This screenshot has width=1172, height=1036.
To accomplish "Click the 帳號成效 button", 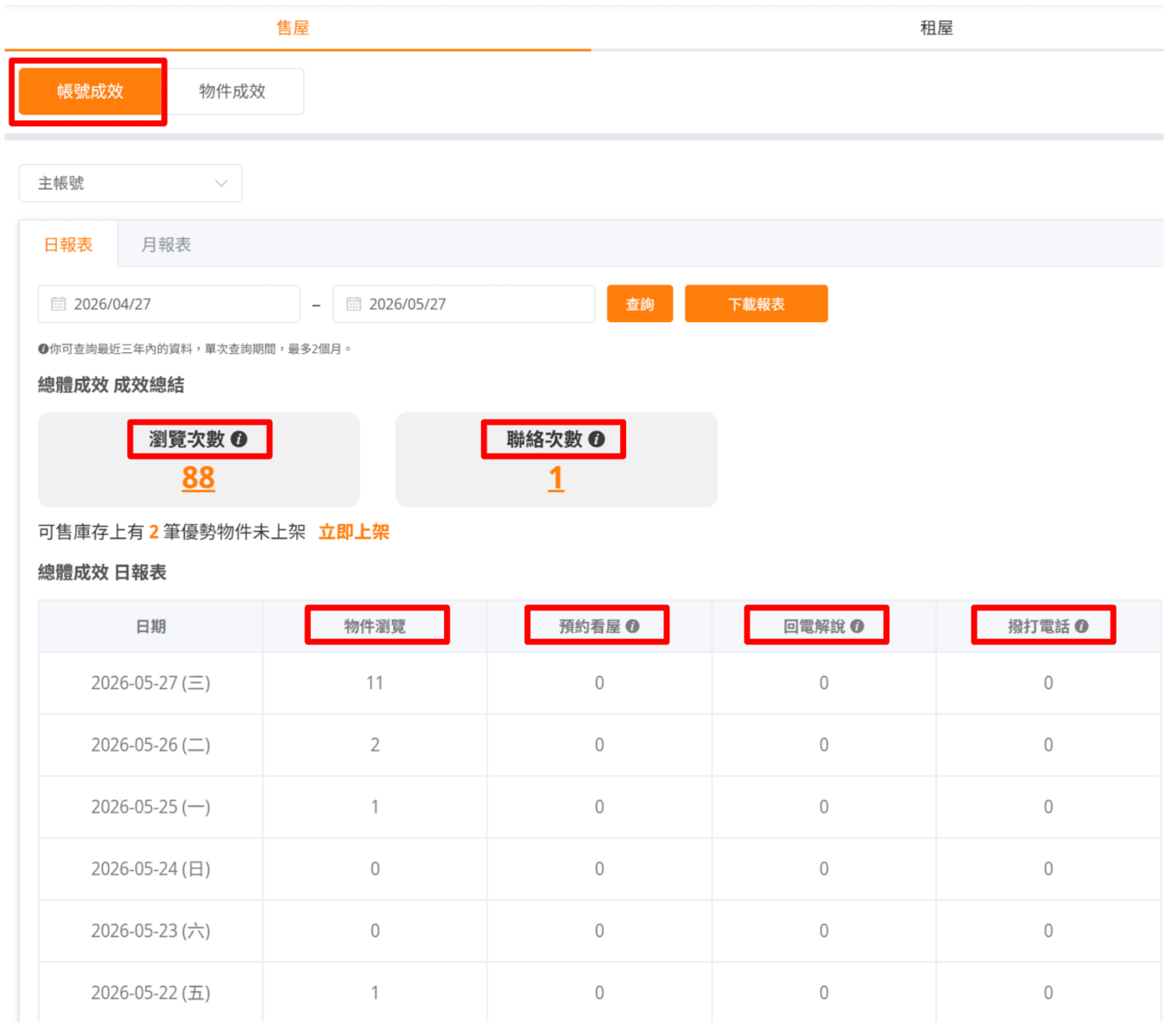I will point(90,92).
